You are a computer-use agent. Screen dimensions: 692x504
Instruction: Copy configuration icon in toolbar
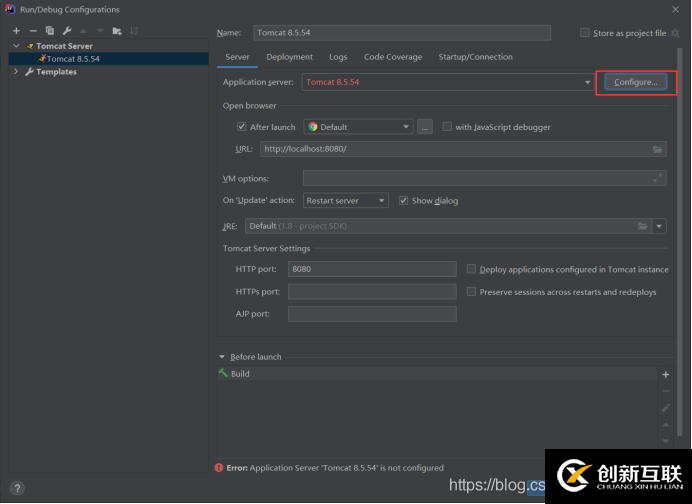point(50,31)
